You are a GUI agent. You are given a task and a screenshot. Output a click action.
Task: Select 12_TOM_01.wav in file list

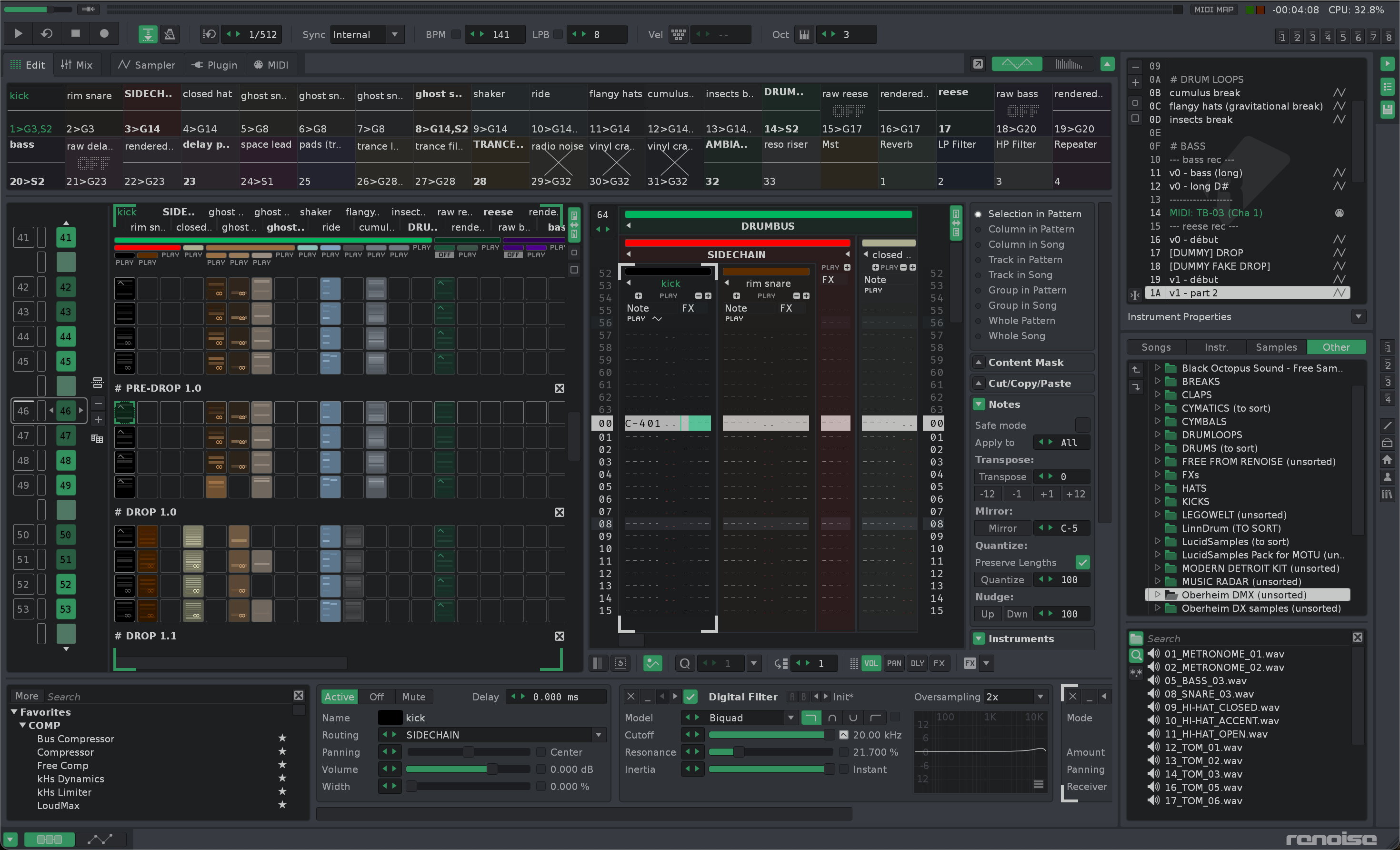coord(1203,747)
